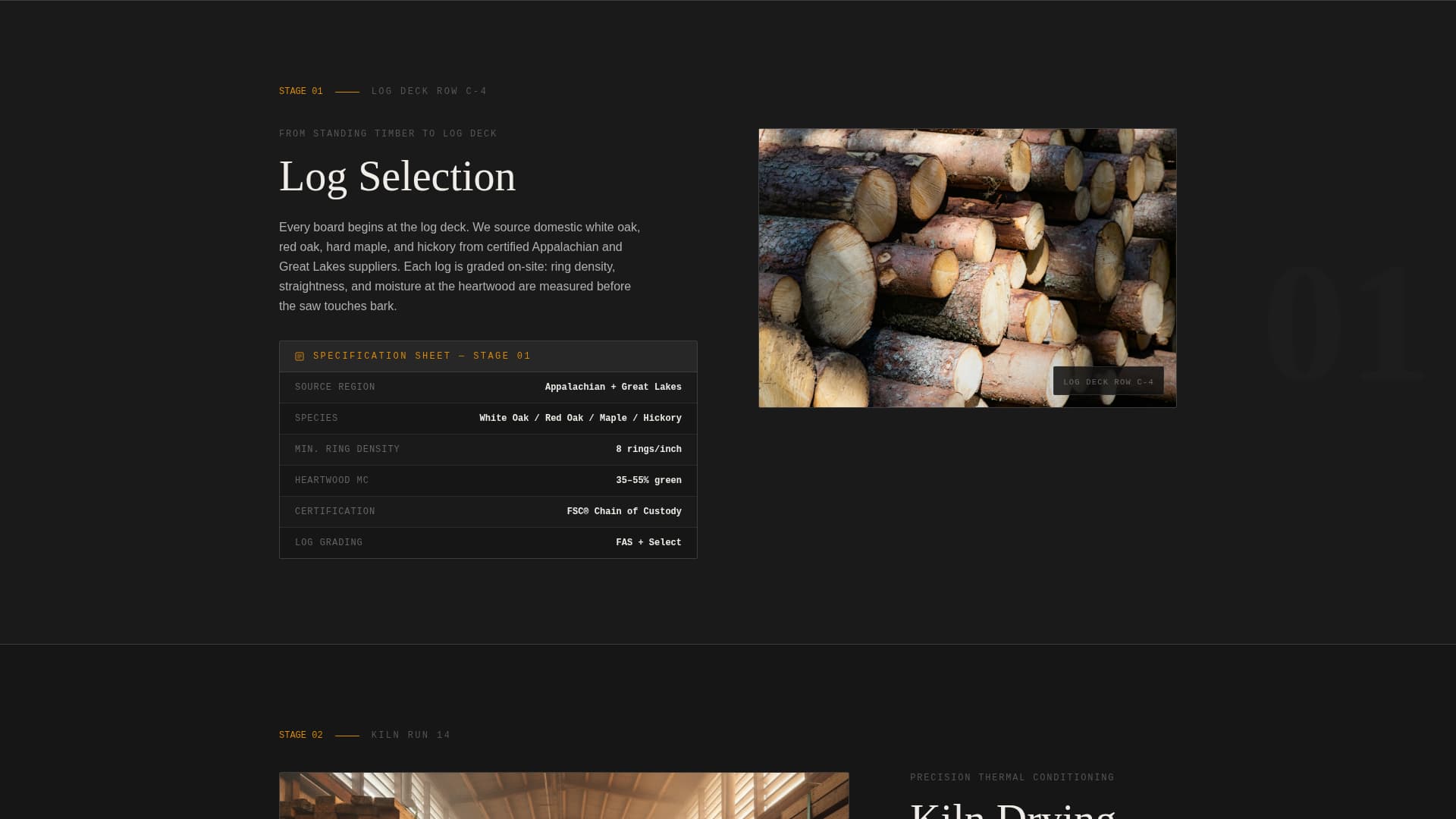Viewport: 1456px width, 819px height.
Task: Select the orange STAGE 02 label
Action: click(300, 734)
